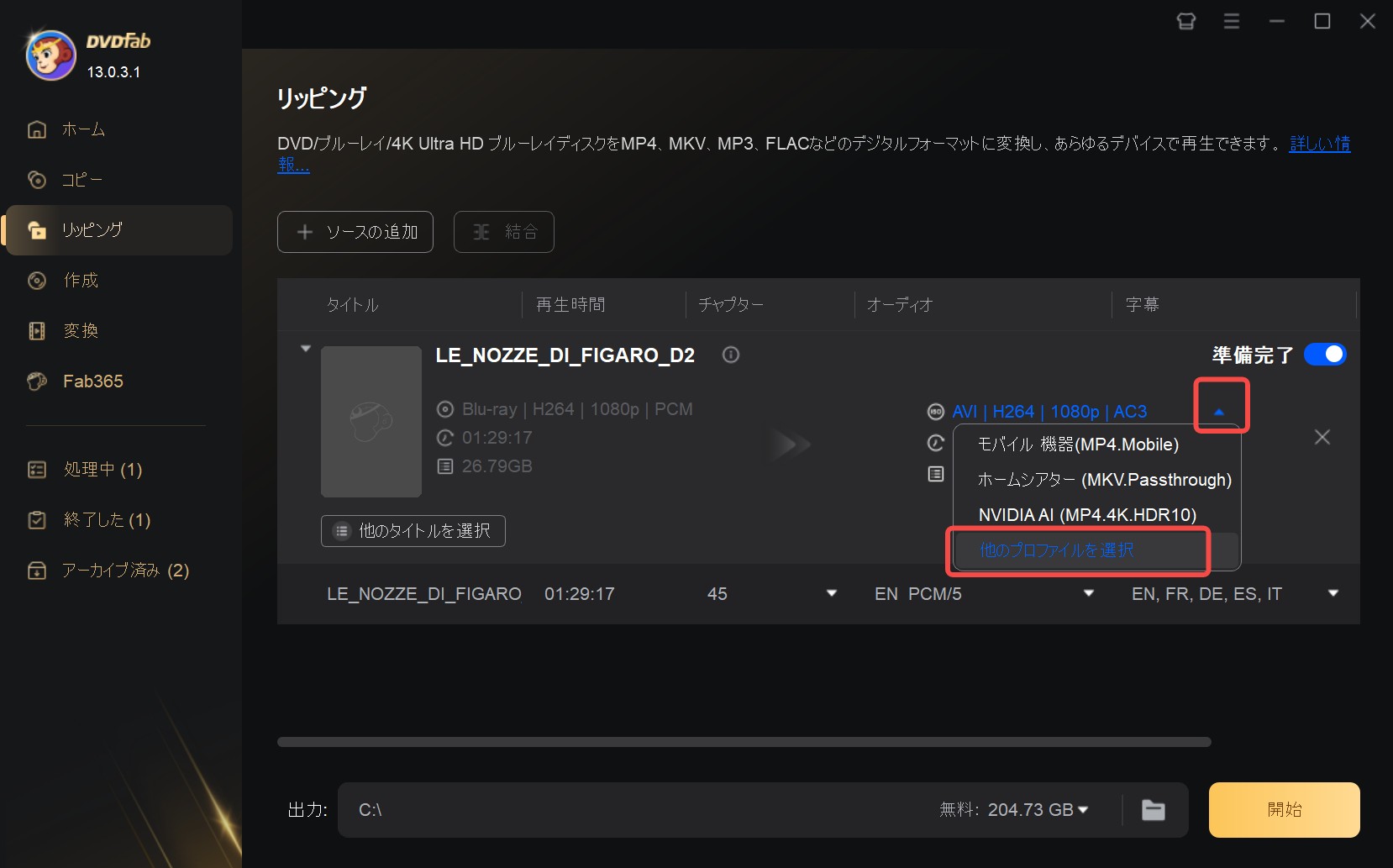
Task: Follow the 詳しい情報 link
Action: tap(1319, 144)
